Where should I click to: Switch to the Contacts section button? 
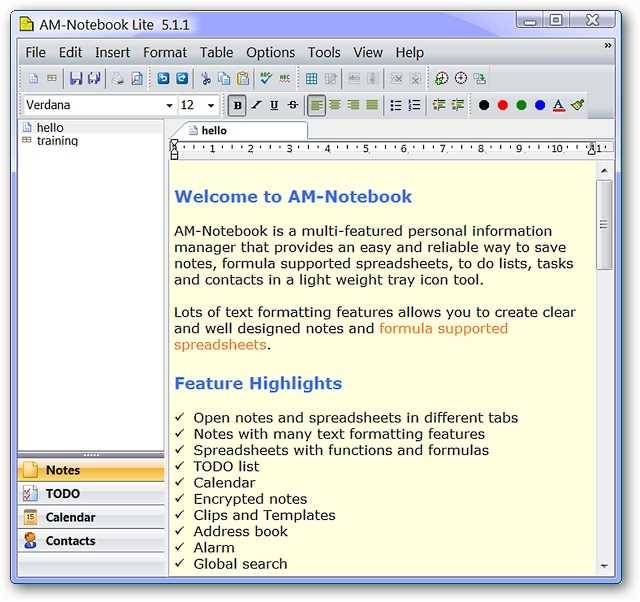tap(91, 541)
